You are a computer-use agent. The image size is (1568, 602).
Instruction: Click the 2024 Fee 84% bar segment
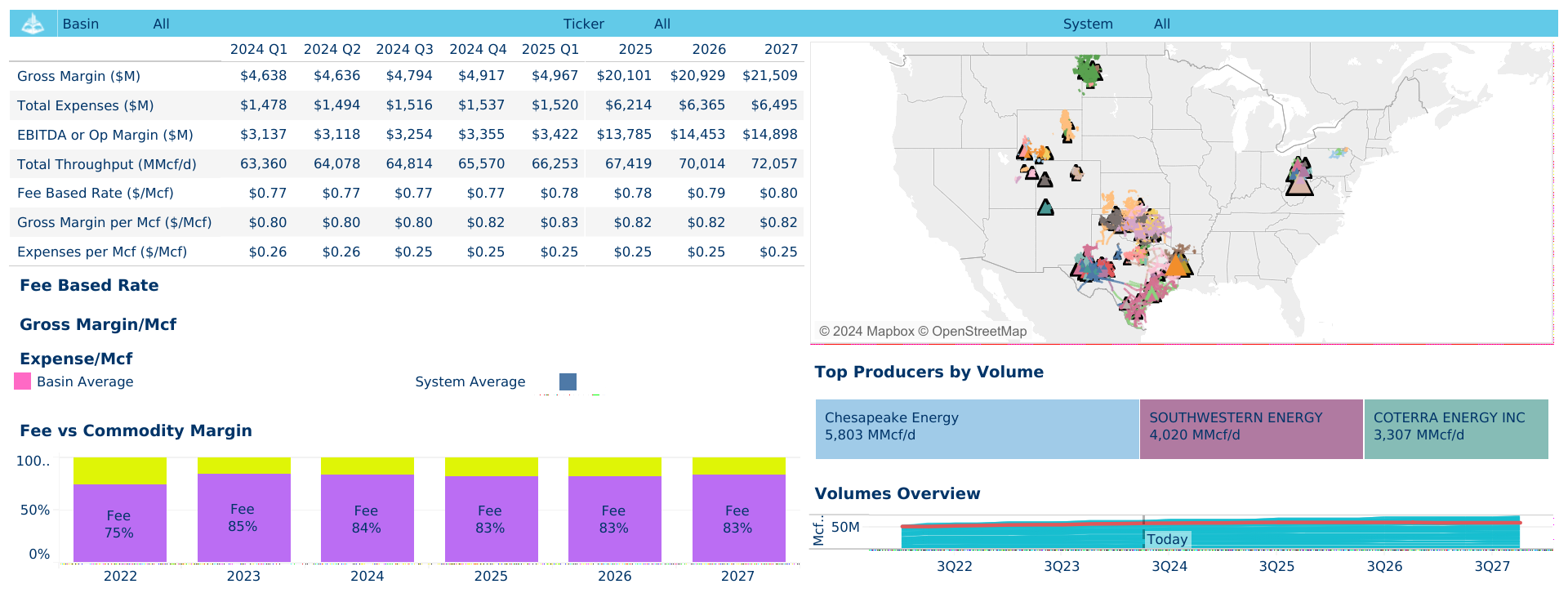367,518
